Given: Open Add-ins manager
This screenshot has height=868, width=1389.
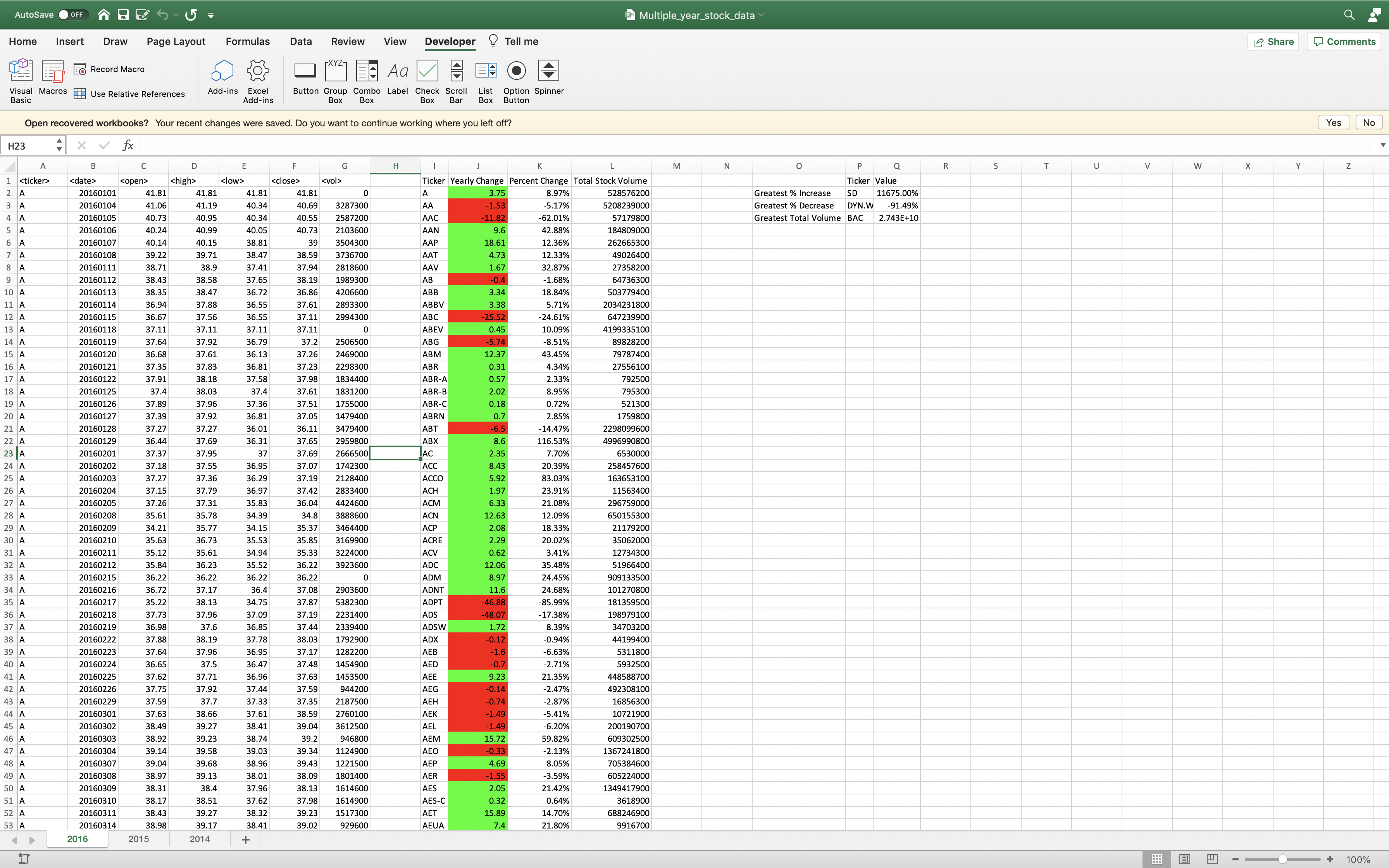Looking at the screenshot, I should 223,77.
